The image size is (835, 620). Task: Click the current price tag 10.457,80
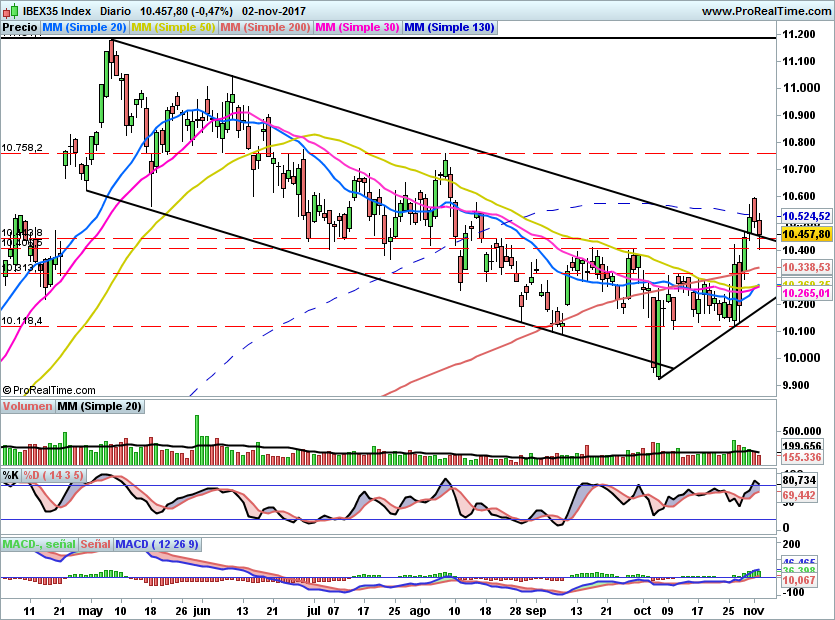(806, 234)
